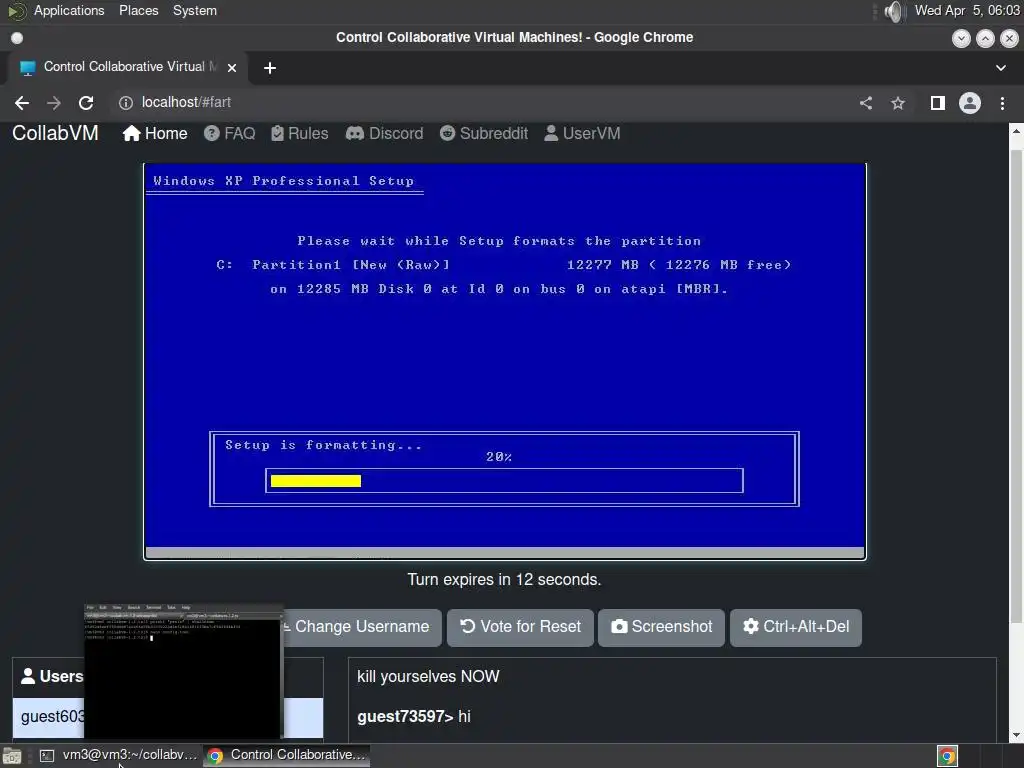Click the volume speaker icon in top panel
Viewport: 1024px width, 768px height.
(x=894, y=11)
